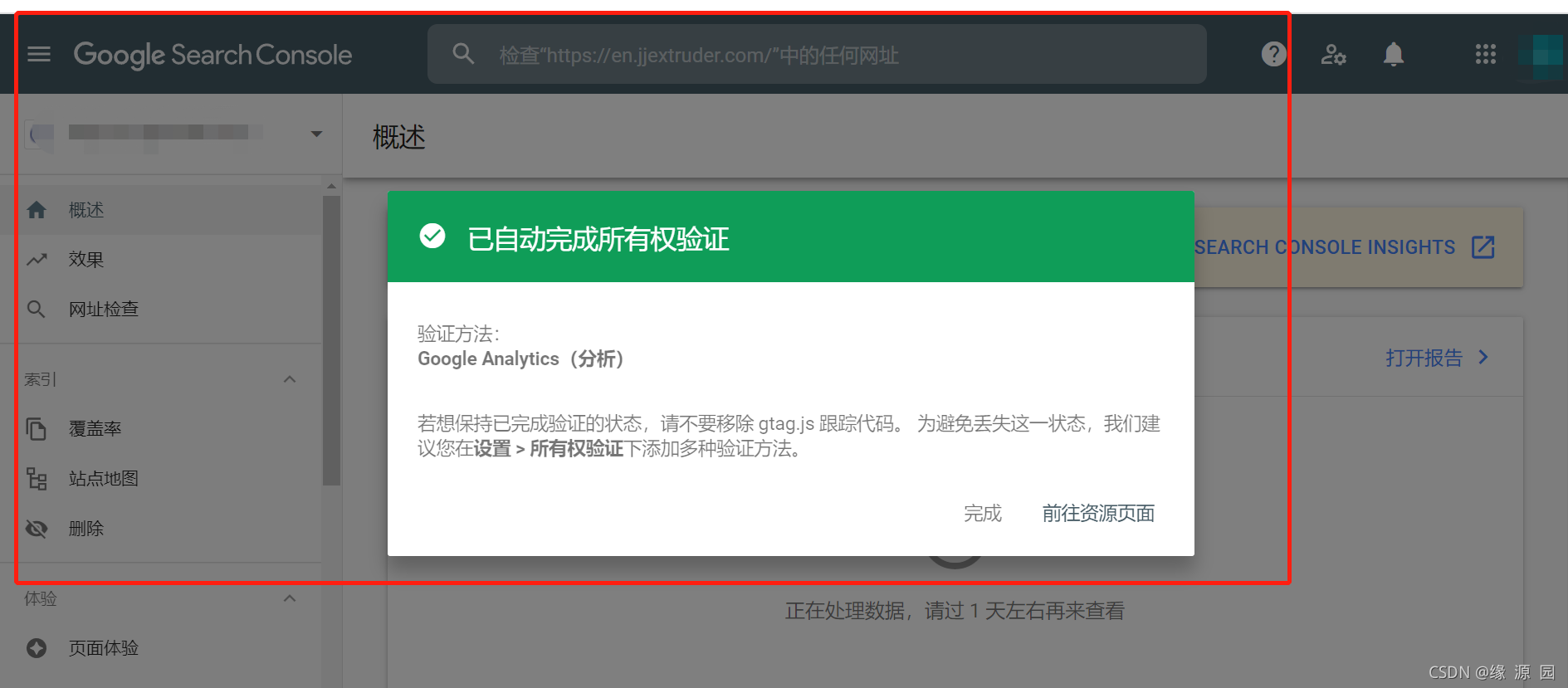Image resolution: width=1568 pixels, height=688 pixels.
Task: Click the external link icon beside Insights
Action: (x=1483, y=247)
